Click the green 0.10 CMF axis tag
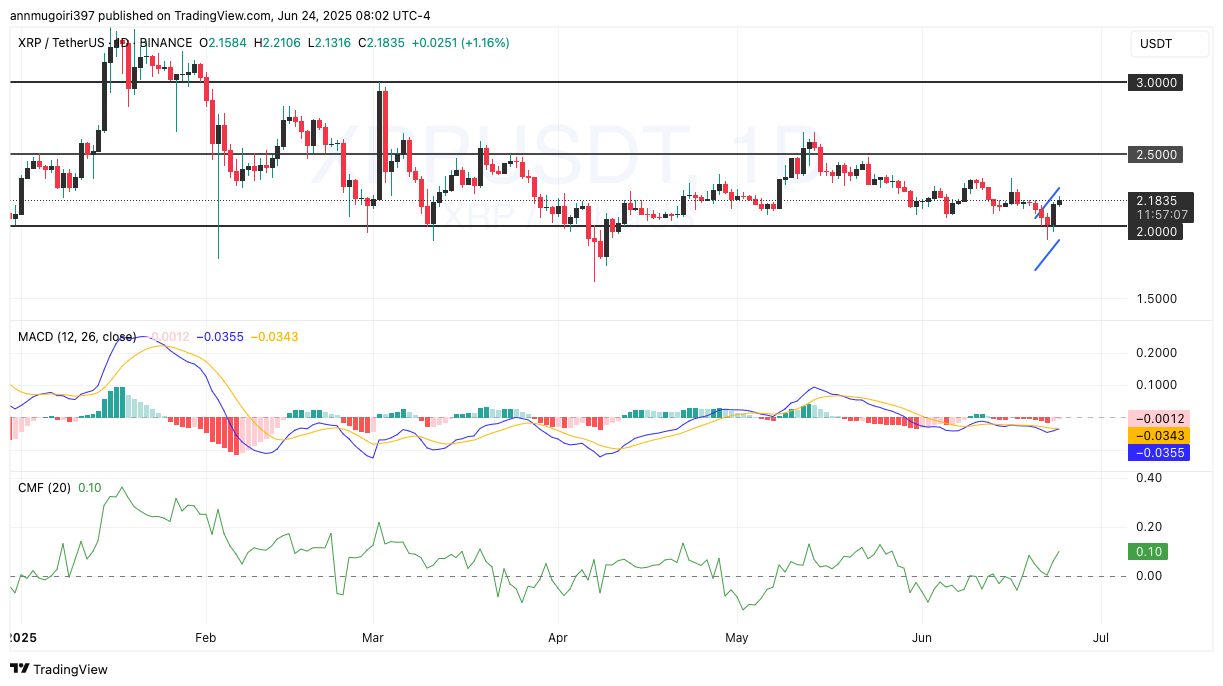 [x=1147, y=551]
